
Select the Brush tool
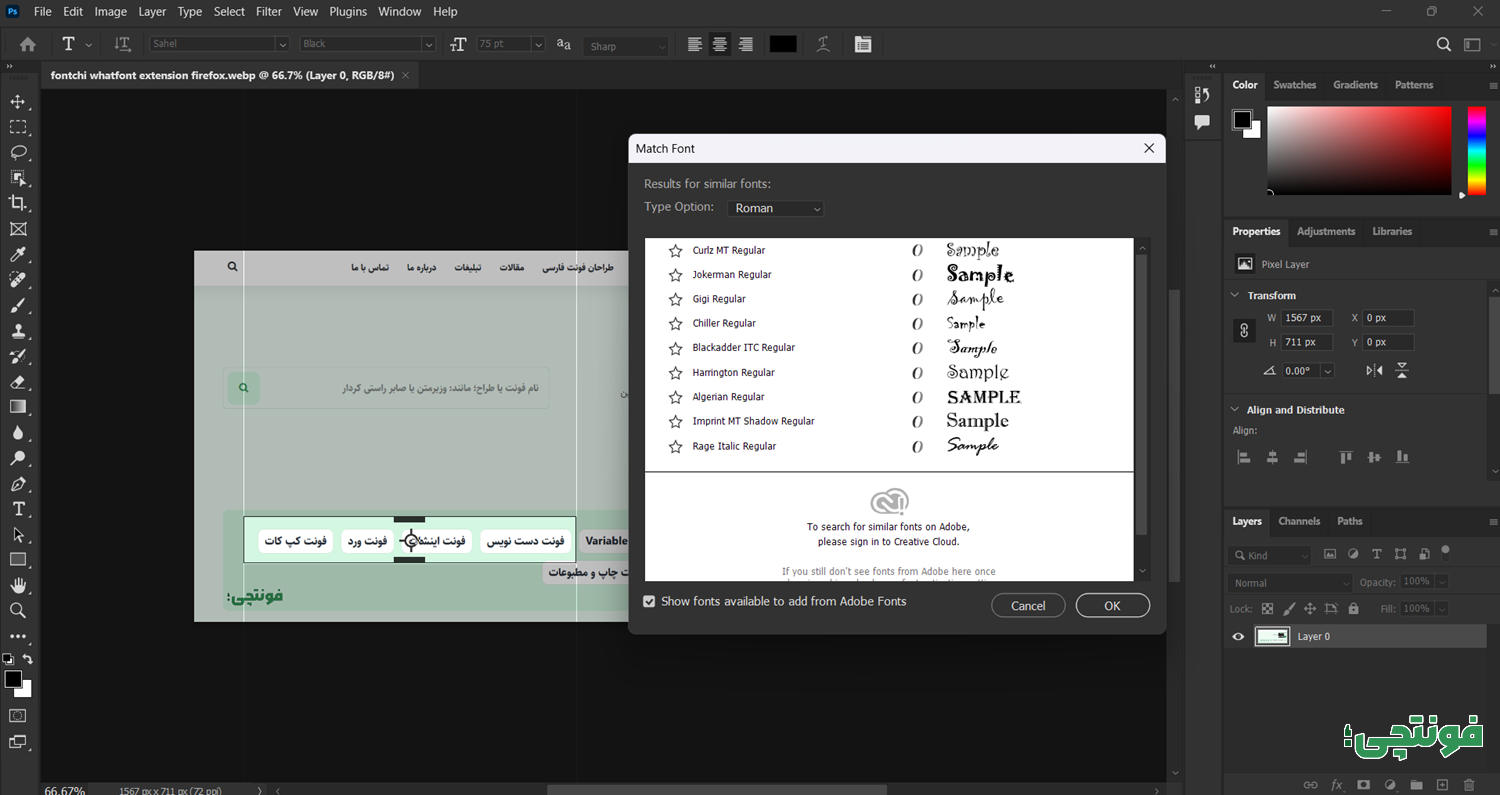coord(18,305)
